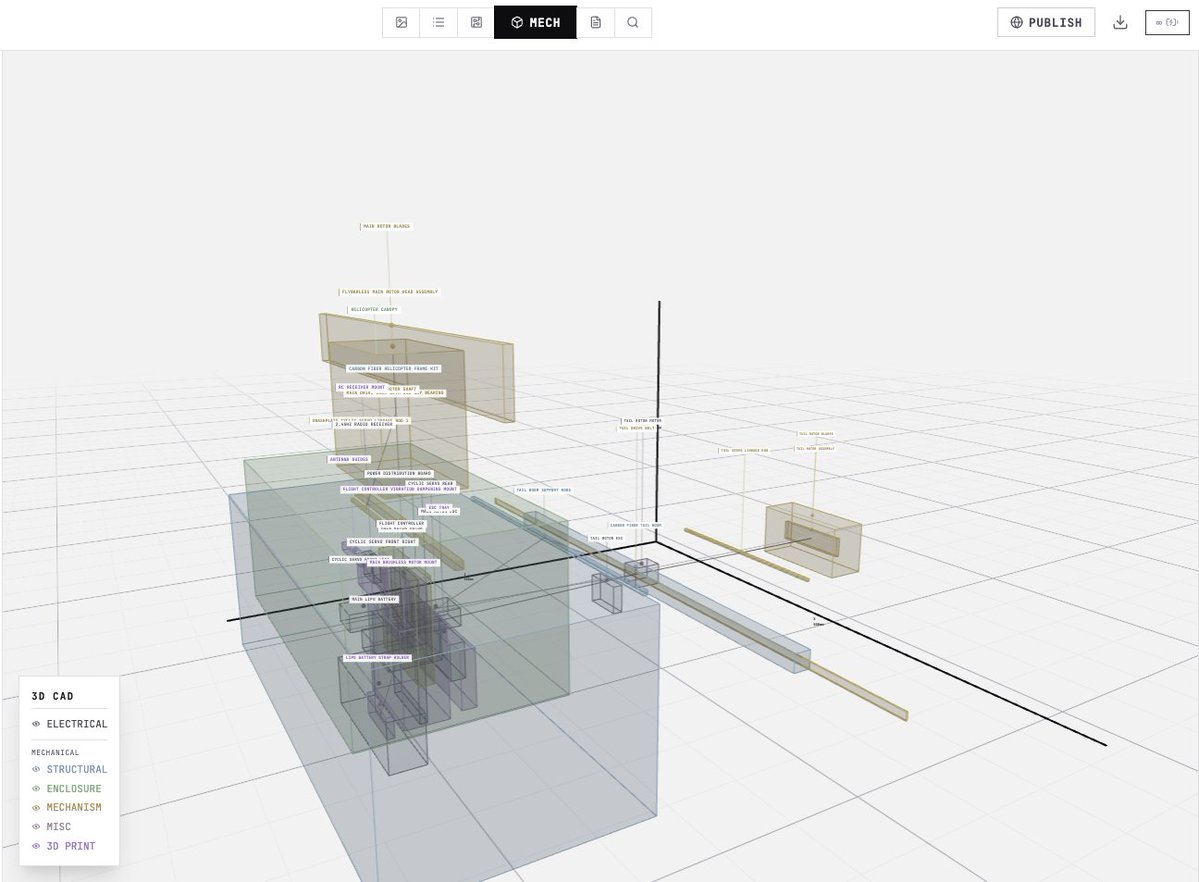This screenshot has width=1199, height=882.
Task: Toggle STRUCTURAL layer visibility eye
Action: (36, 770)
